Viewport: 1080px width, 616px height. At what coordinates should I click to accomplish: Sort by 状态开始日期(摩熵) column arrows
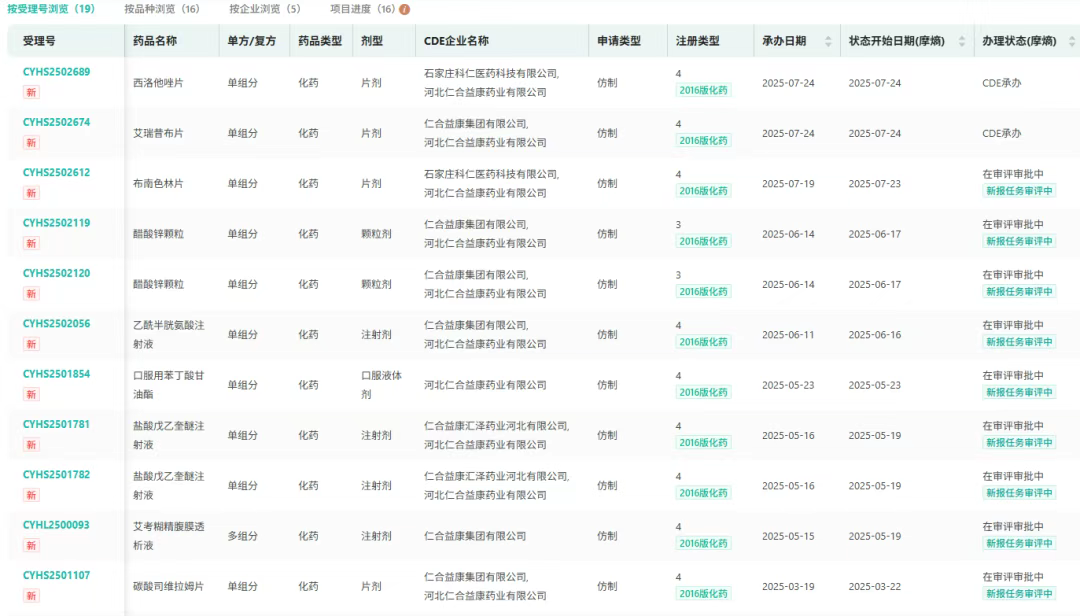pyautogui.click(x=962, y=41)
